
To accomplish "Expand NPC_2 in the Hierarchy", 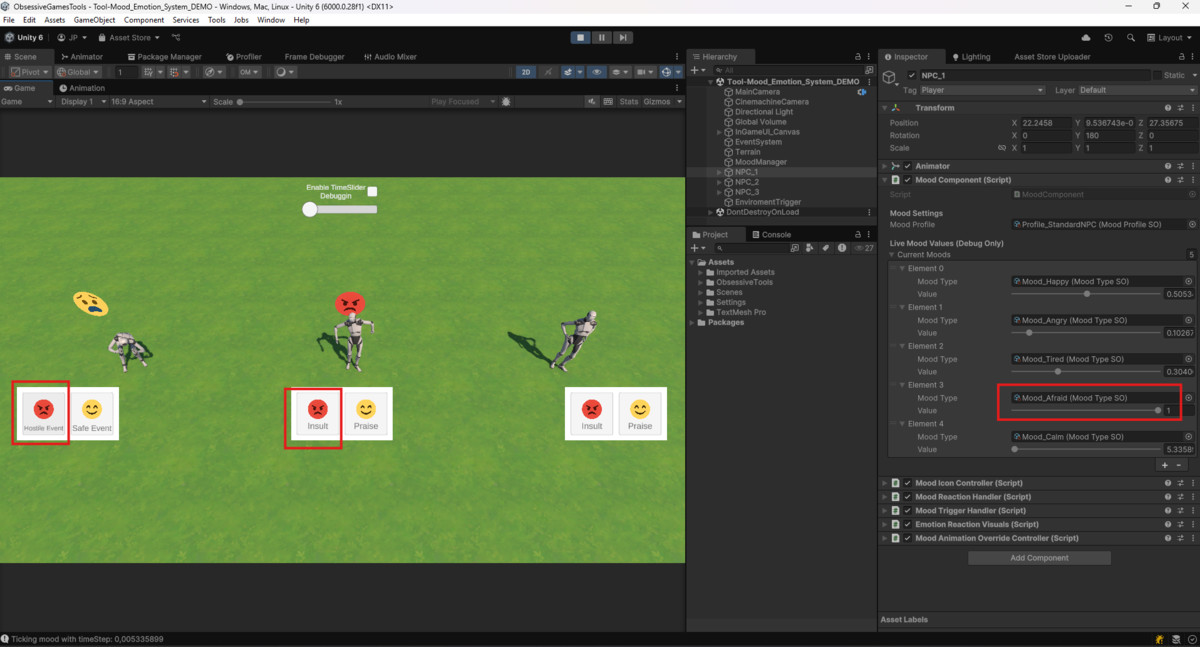I will 719,182.
